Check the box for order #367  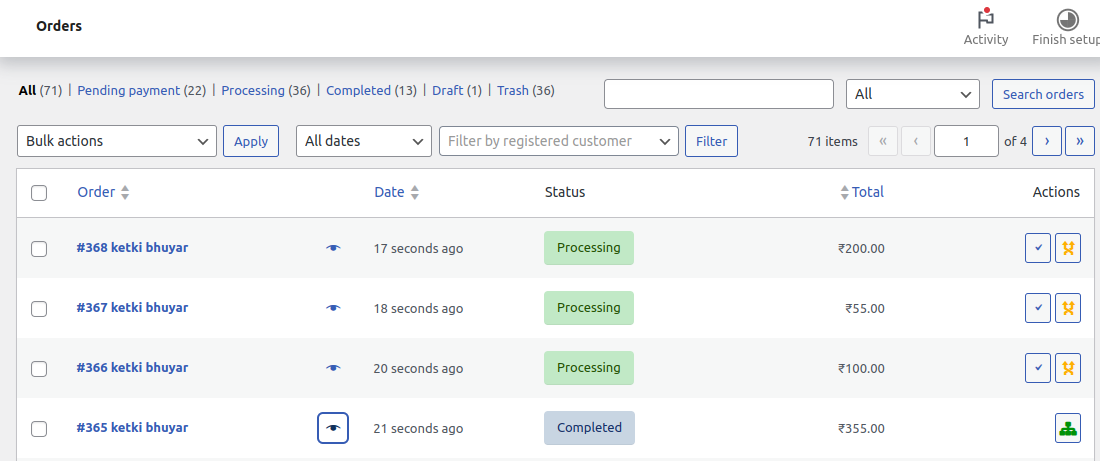pyautogui.click(x=39, y=309)
